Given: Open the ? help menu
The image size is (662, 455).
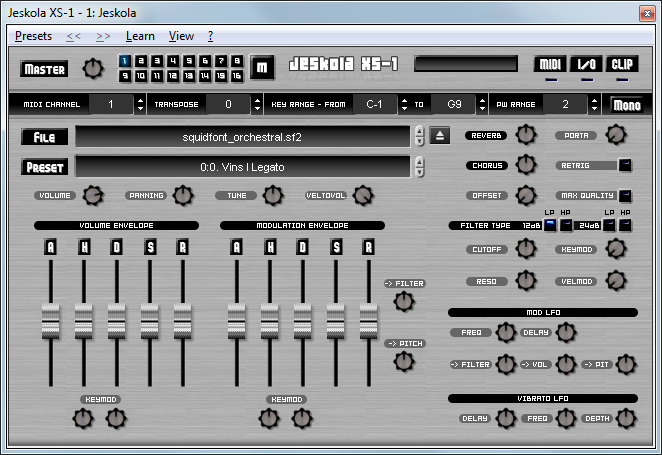Looking at the screenshot, I should click(x=210, y=36).
